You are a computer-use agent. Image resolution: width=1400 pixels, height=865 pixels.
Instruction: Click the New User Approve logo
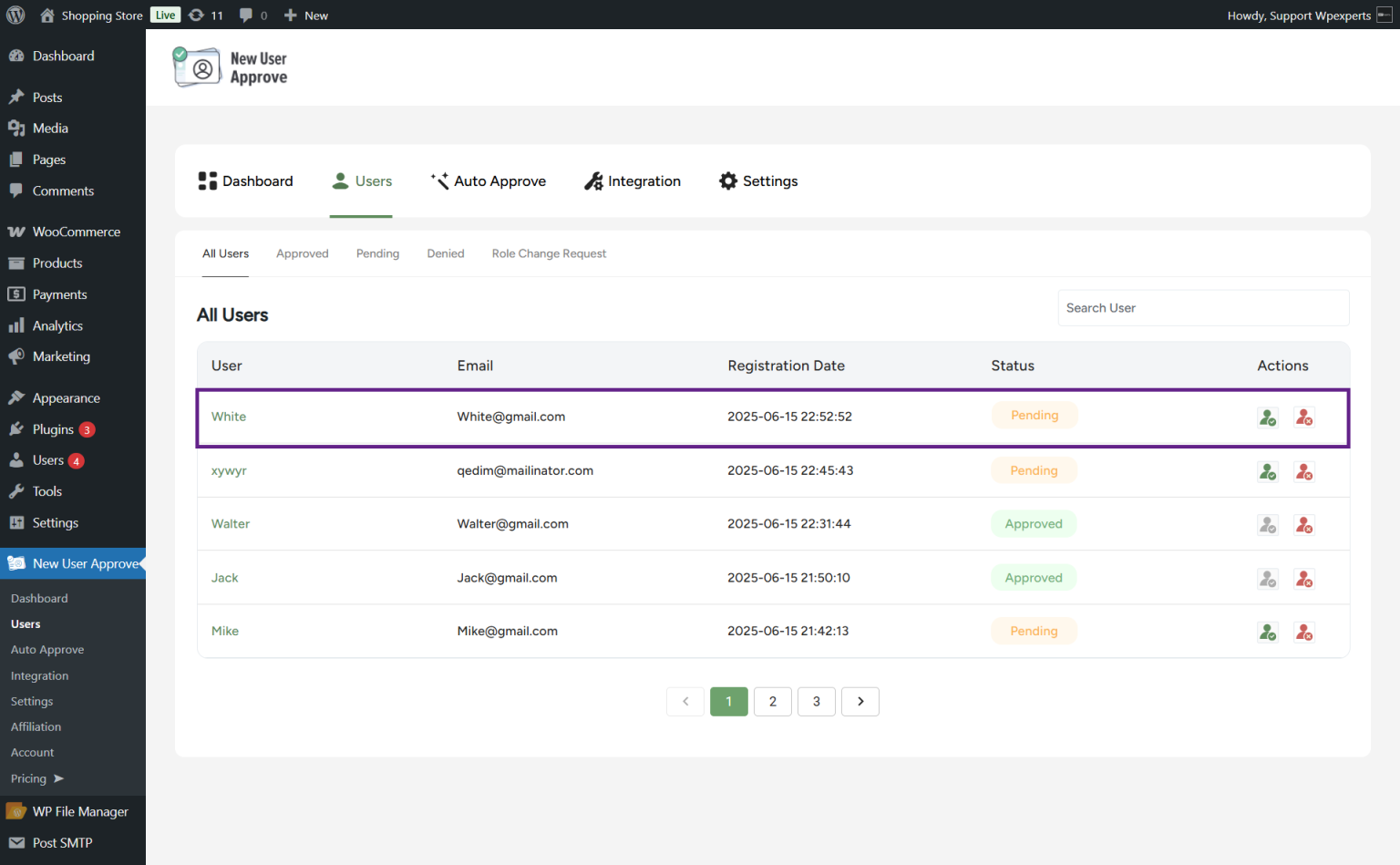(x=197, y=67)
